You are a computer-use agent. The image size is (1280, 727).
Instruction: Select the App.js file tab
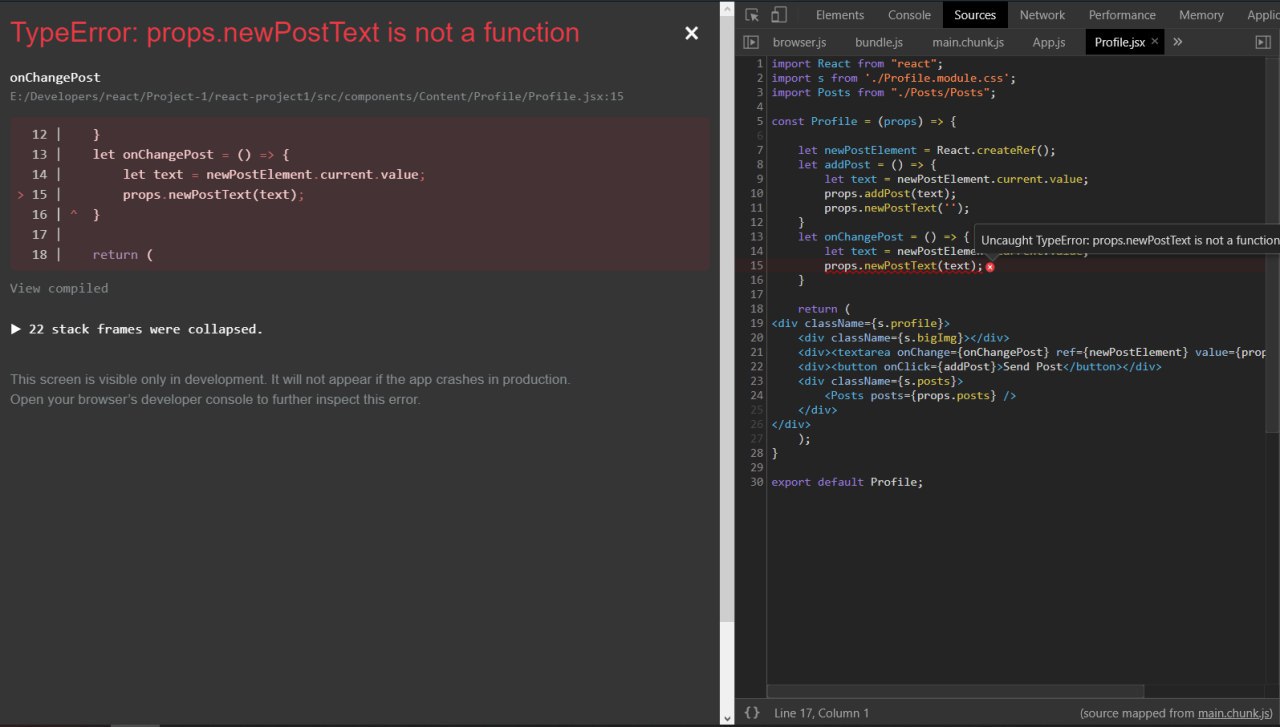(x=1048, y=42)
